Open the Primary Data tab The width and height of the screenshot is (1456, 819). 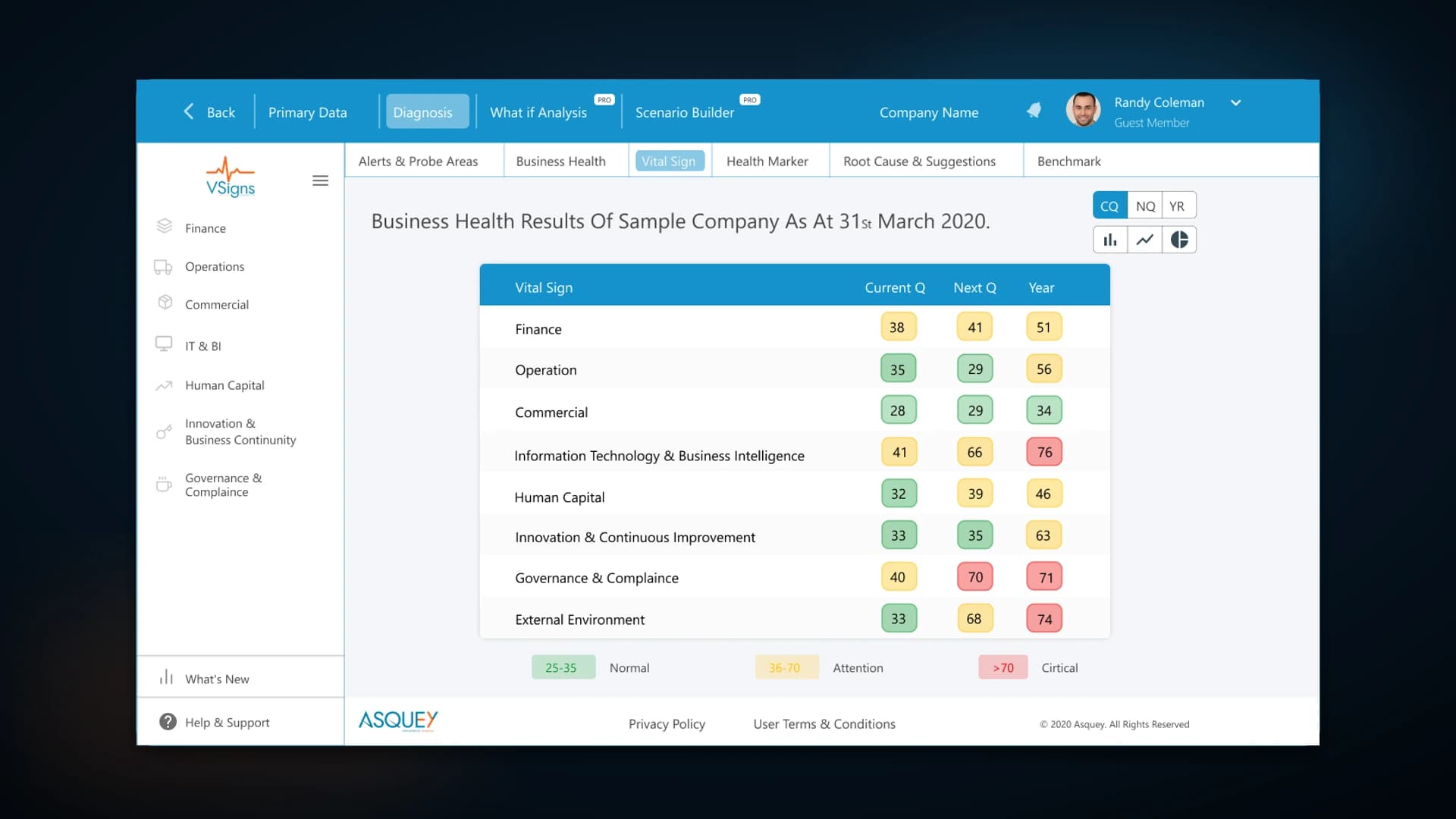pos(308,112)
